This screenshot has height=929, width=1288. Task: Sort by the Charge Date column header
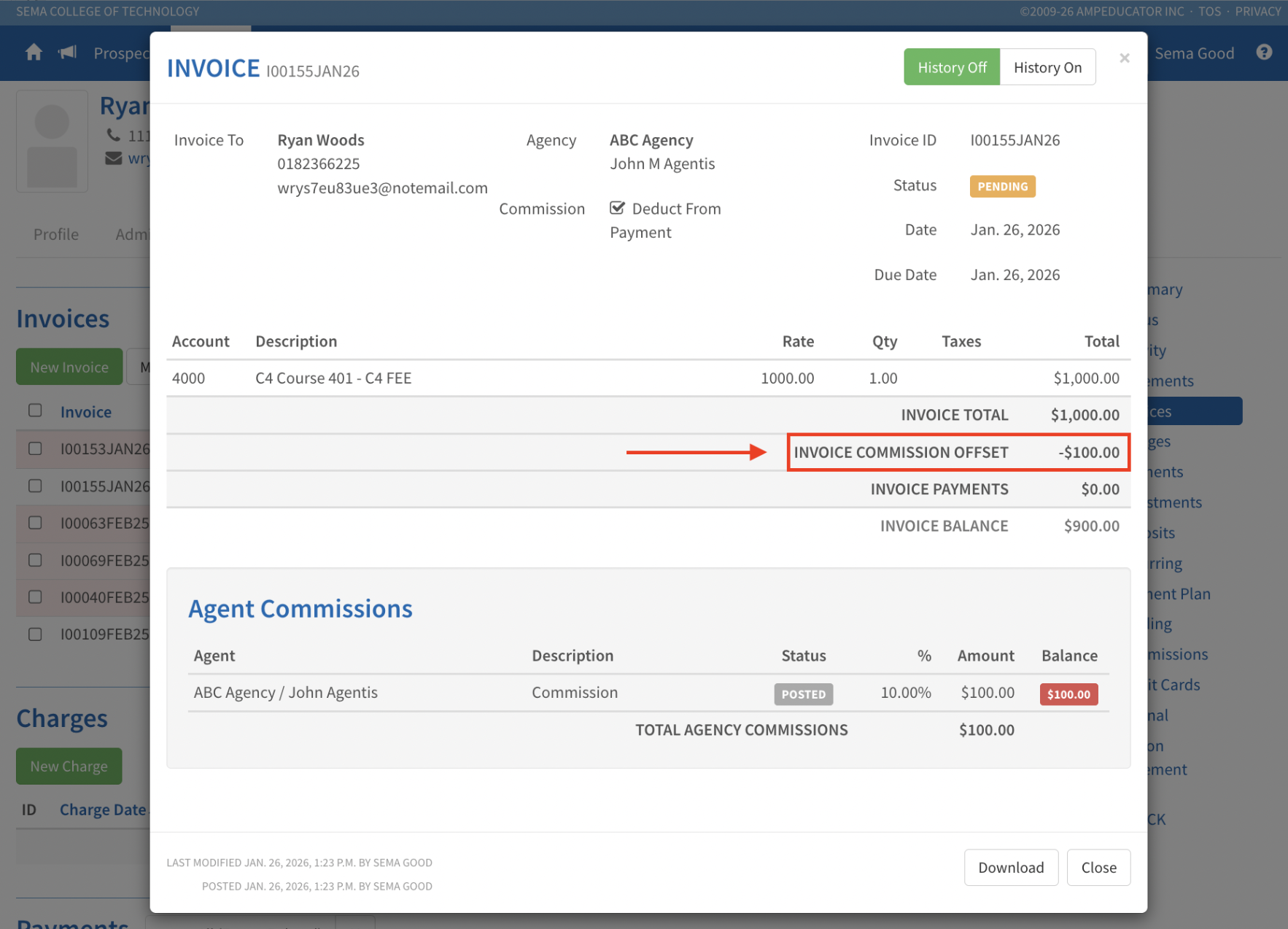coord(103,810)
